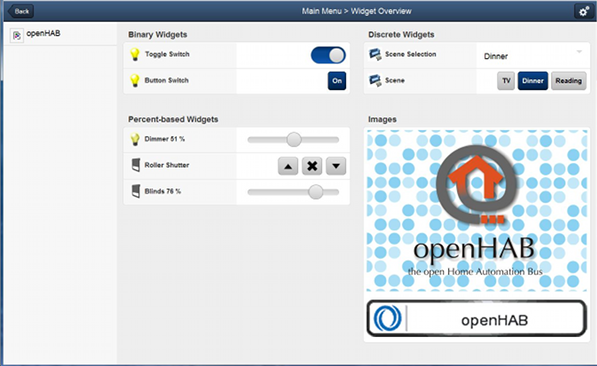Image resolution: width=597 pixels, height=366 pixels.
Task: Click the openHAB sidebar icon
Action: click(17, 35)
